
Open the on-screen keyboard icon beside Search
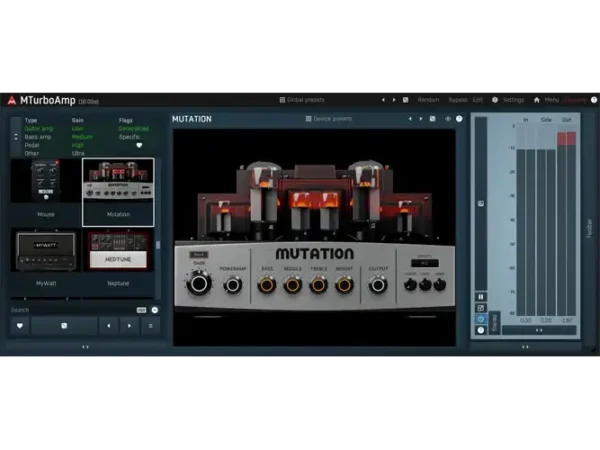point(142,310)
